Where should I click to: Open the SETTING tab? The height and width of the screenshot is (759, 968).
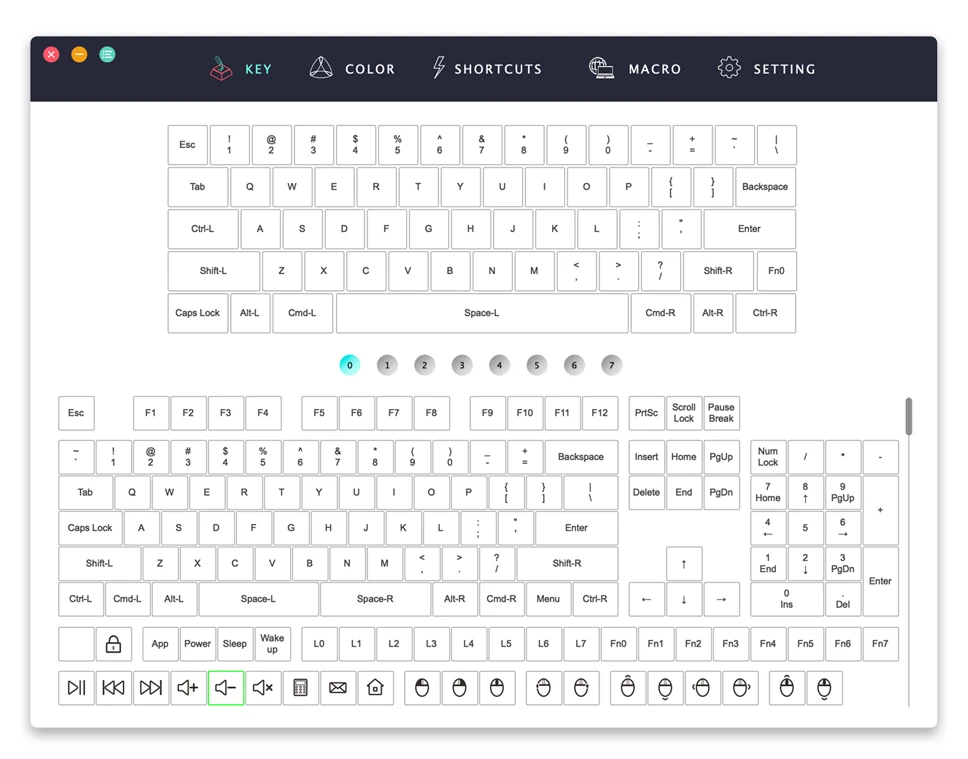click(784, 69)
